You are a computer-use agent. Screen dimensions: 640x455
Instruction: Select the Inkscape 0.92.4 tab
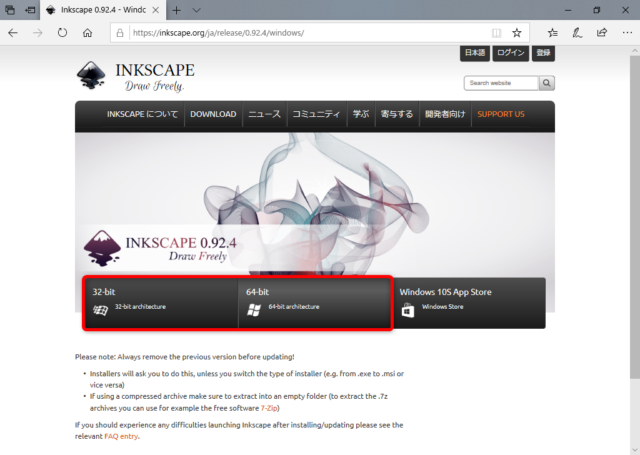(x=103, y=10)
